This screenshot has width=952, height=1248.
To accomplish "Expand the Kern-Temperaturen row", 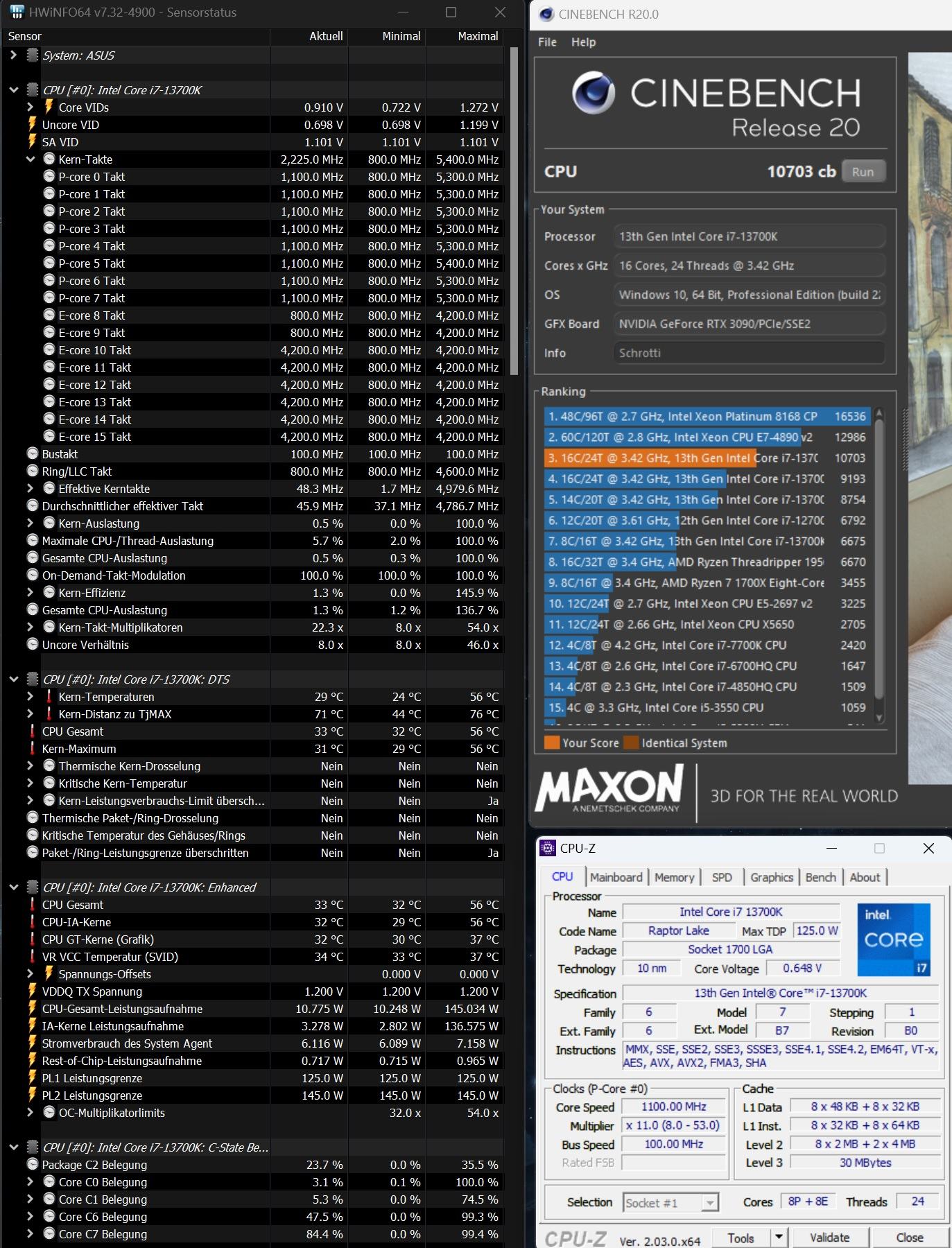I will pos(30,697).
